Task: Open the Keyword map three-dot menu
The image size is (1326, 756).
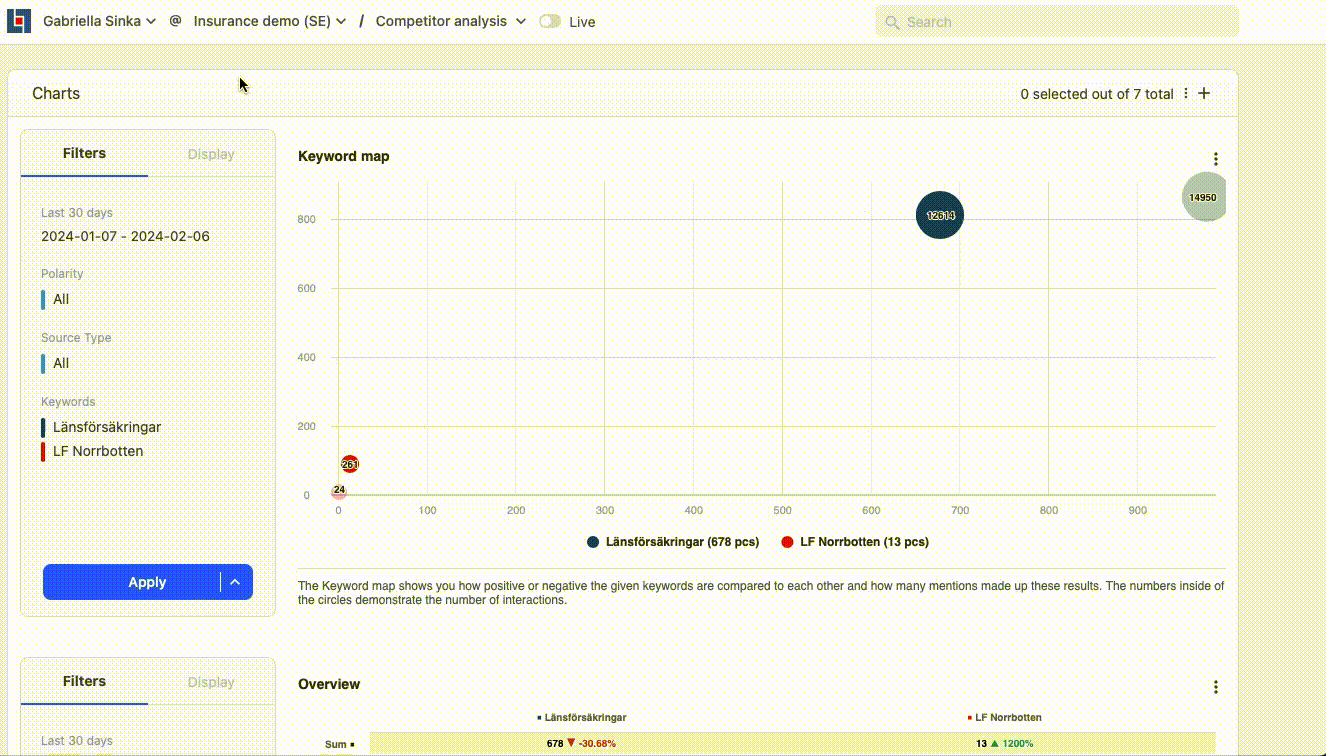Action: coord(1215,159)
